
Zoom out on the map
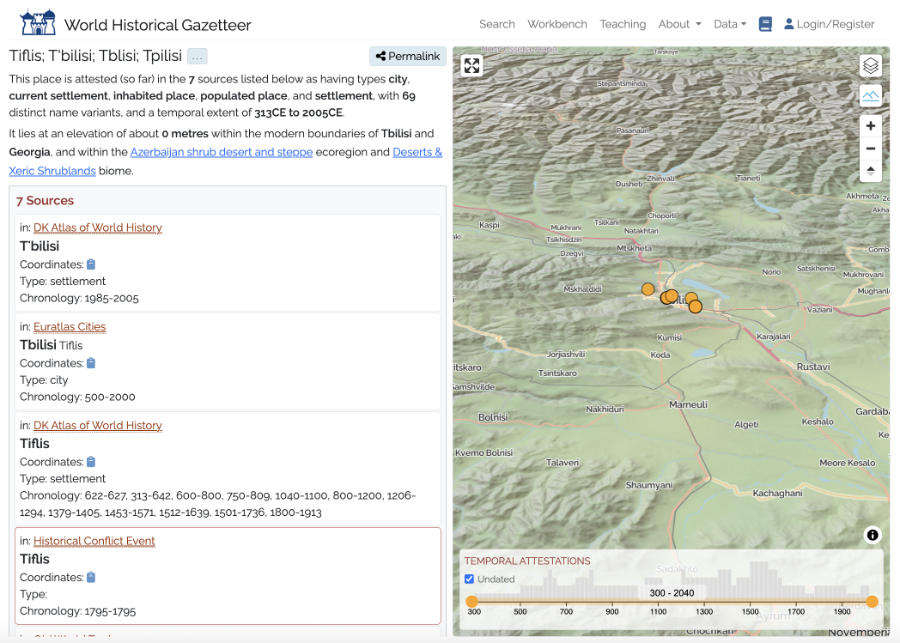[x=870, y=148]
